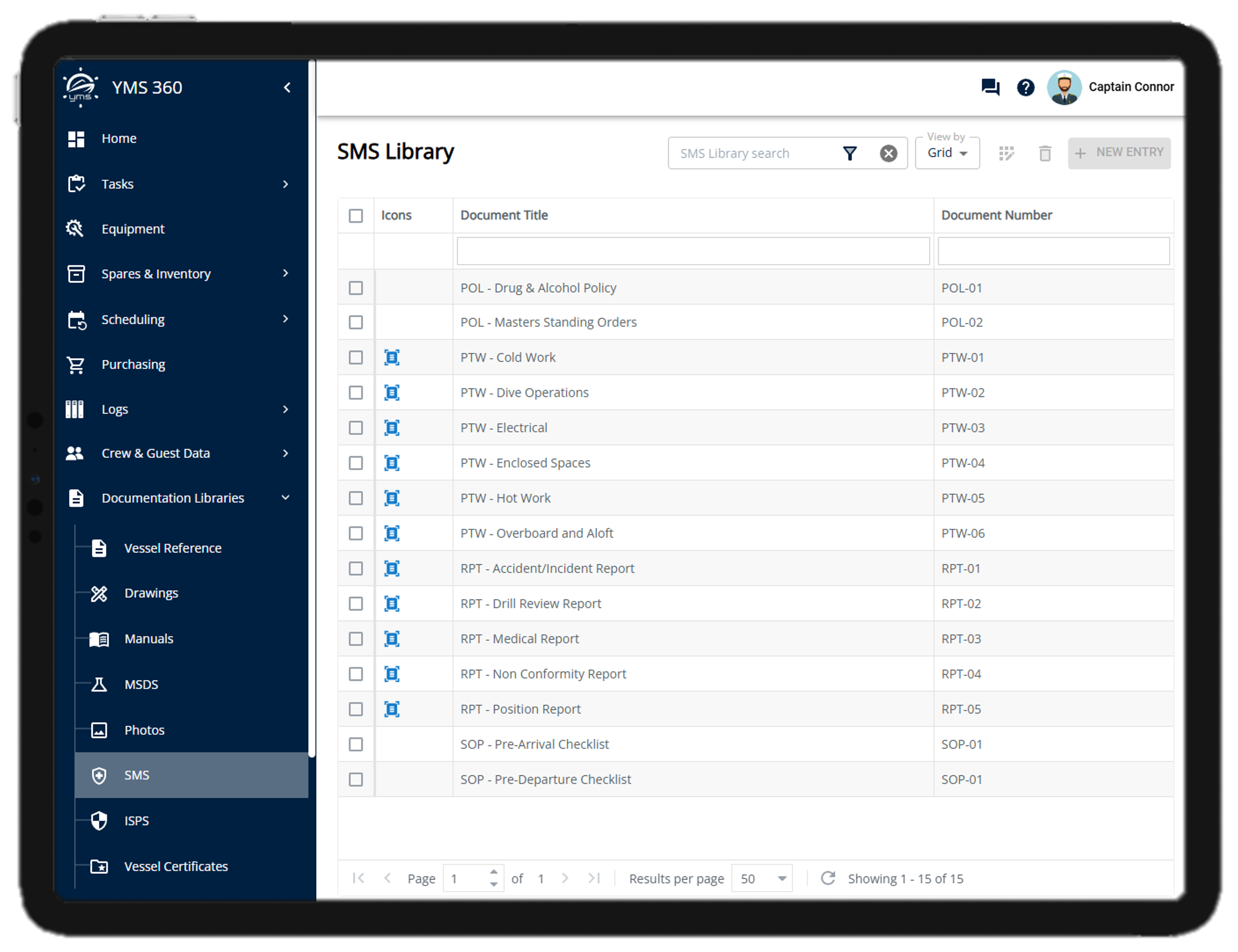This screenshot has width=1238, height=952.
Task: Click the form icon for PTW - Dive Operations
Action: 392,393
